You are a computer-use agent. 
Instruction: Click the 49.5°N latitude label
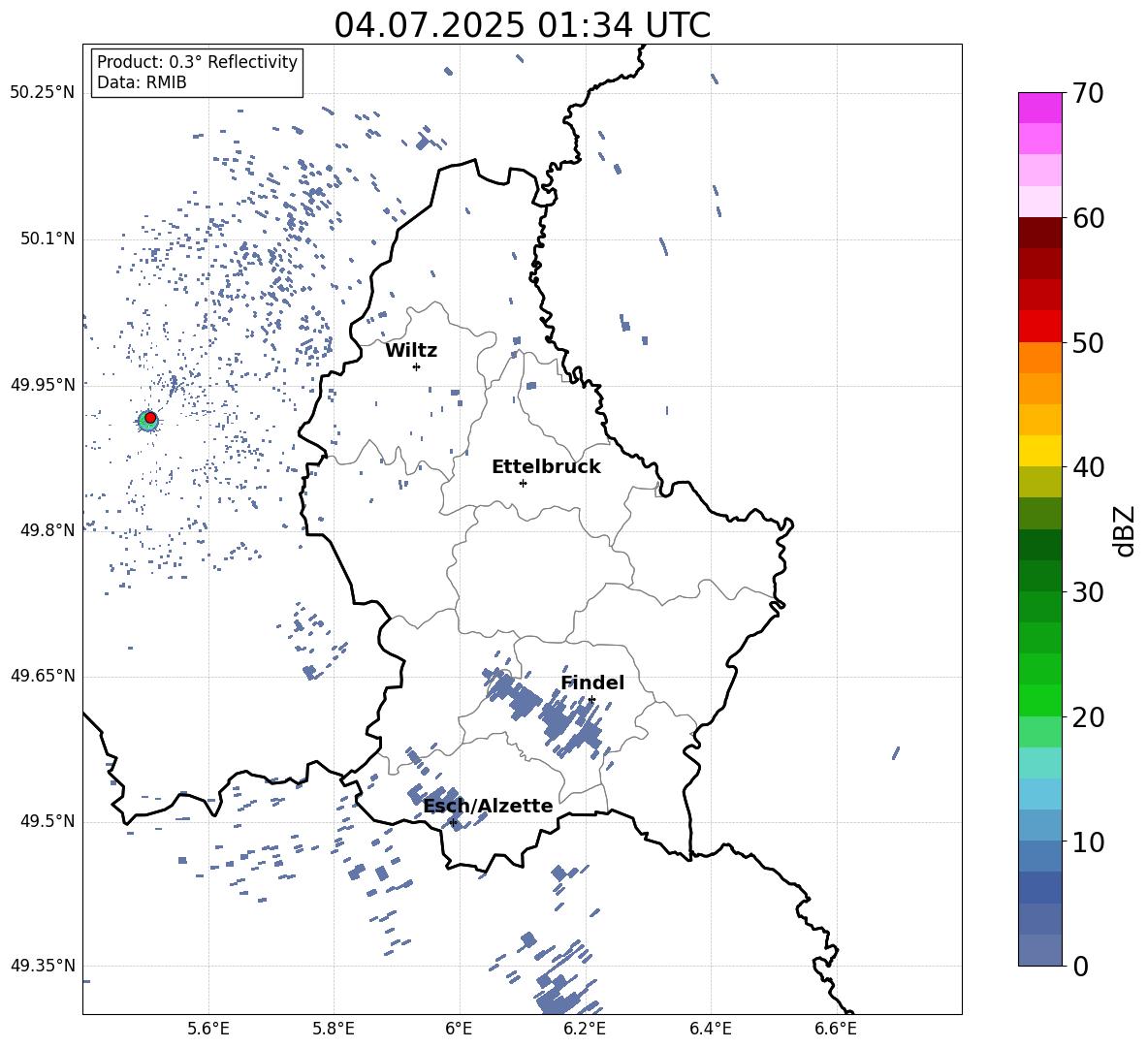point(48,821)
